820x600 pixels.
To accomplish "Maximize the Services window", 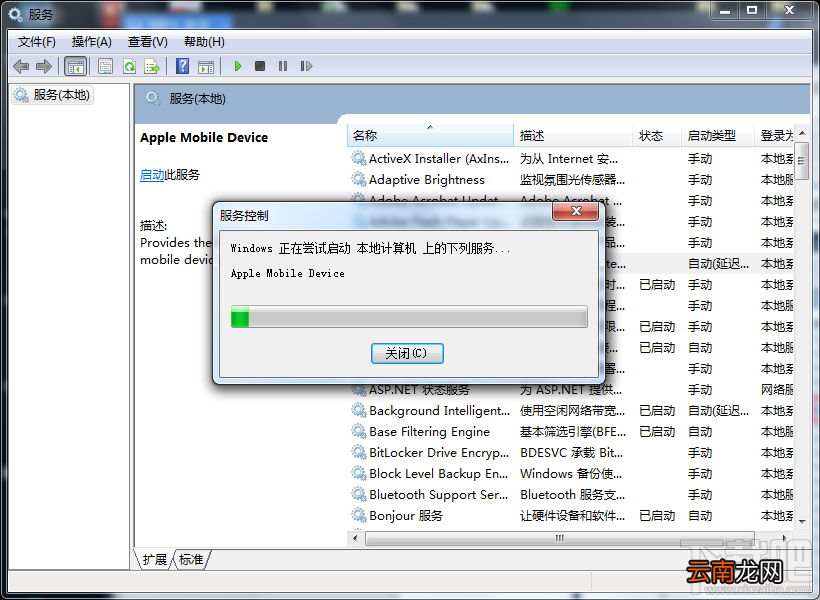I will click(x=751, y=10).
